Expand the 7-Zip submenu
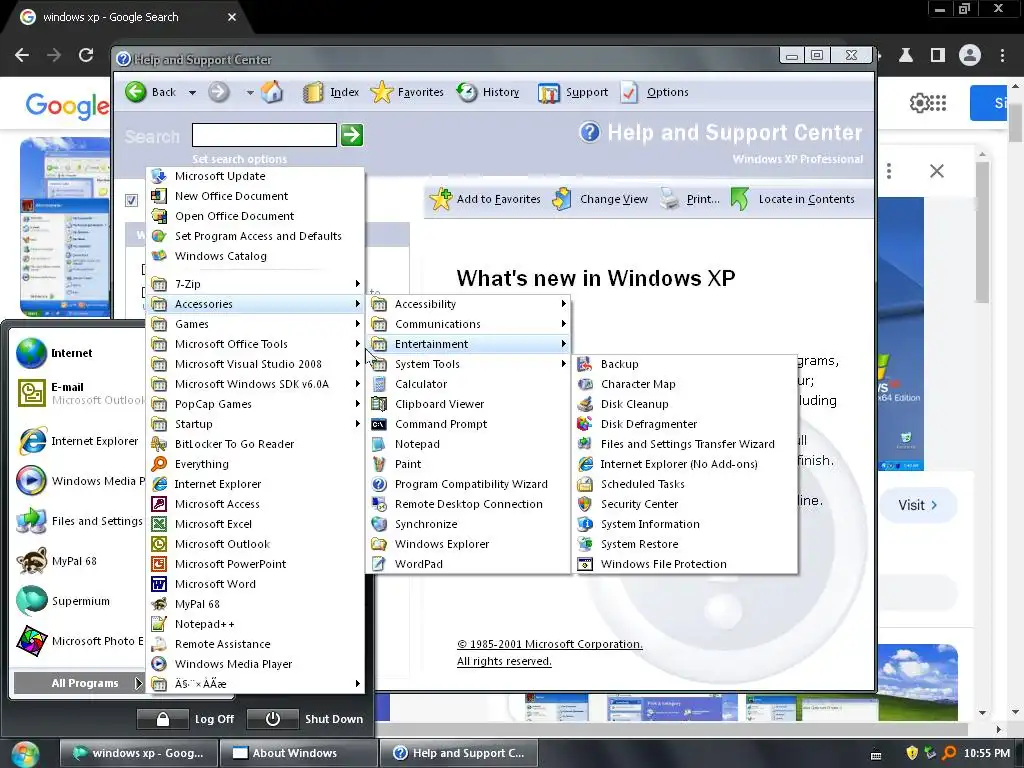This screenshot has width=1024, height=768. tap(255, 284)
